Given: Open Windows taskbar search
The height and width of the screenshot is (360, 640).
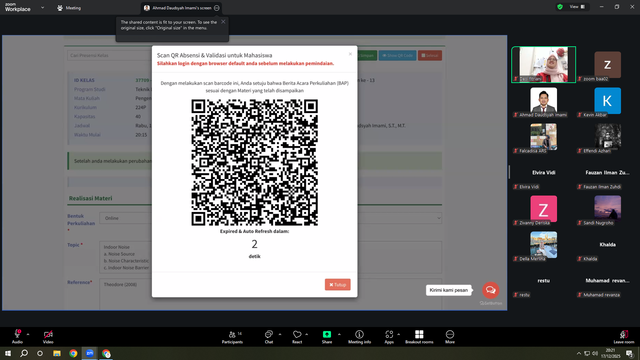Looking at the screenshot, I should pyautogui.click(x=24, y=353).
